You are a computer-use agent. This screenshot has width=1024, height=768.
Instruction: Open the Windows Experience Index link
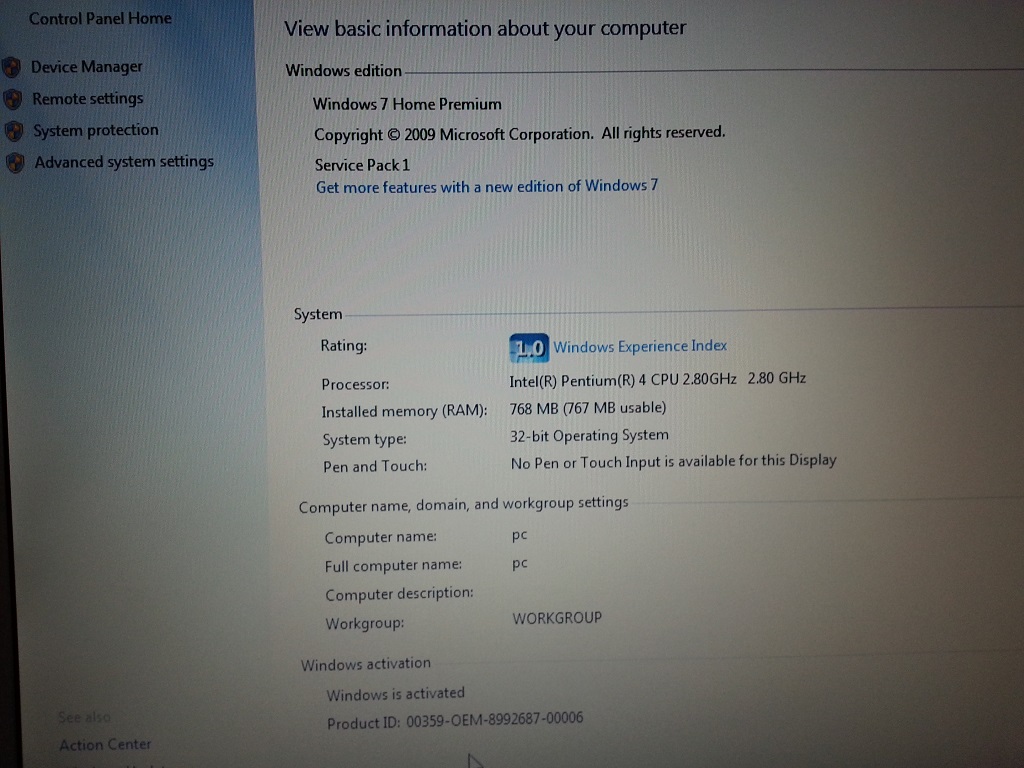pyautogui.click(x=640, y=347)
